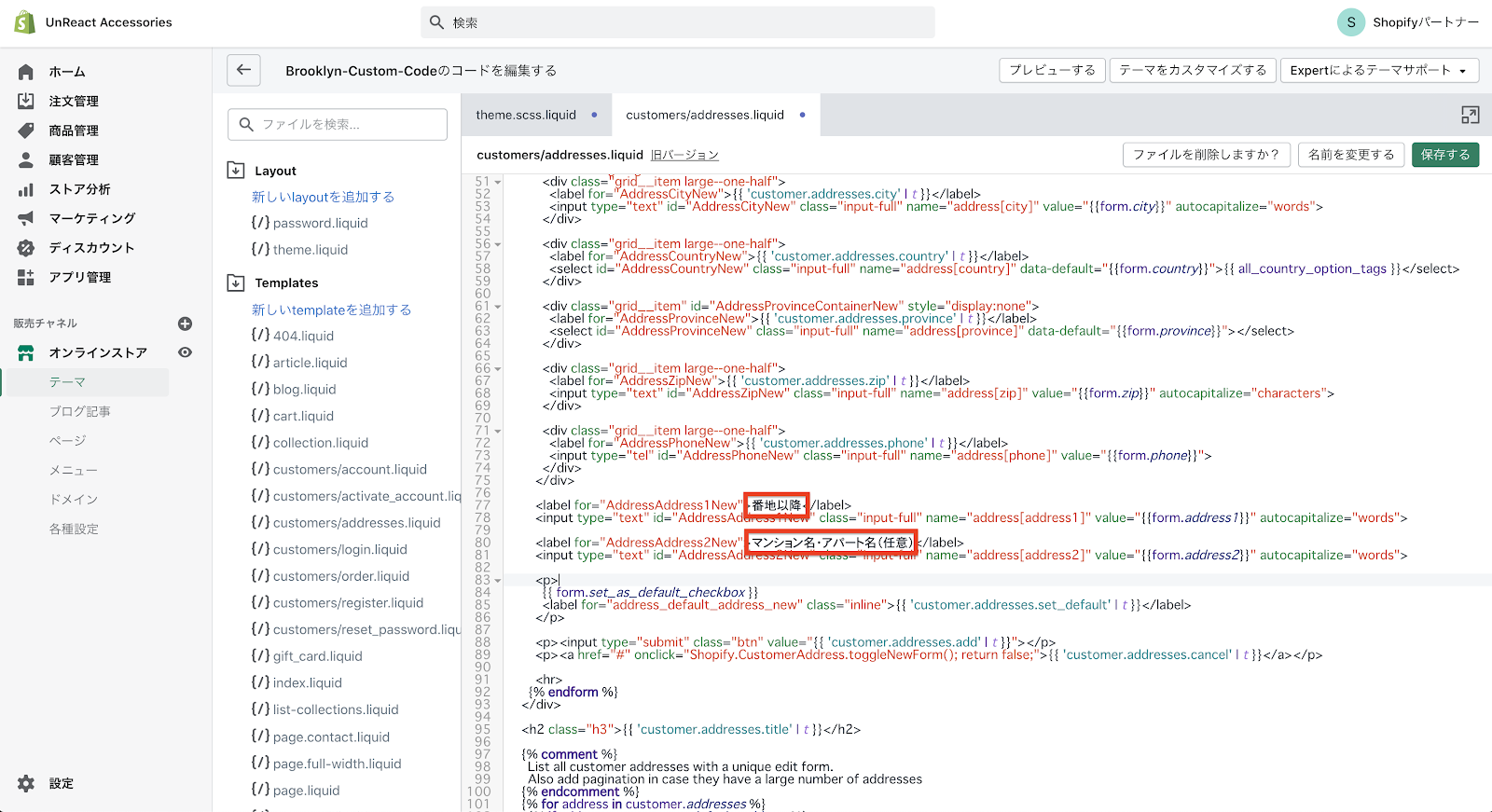Click the Shopify logo icon
Viewport: 1492px width, 812px height.
(x=24, y=22)
